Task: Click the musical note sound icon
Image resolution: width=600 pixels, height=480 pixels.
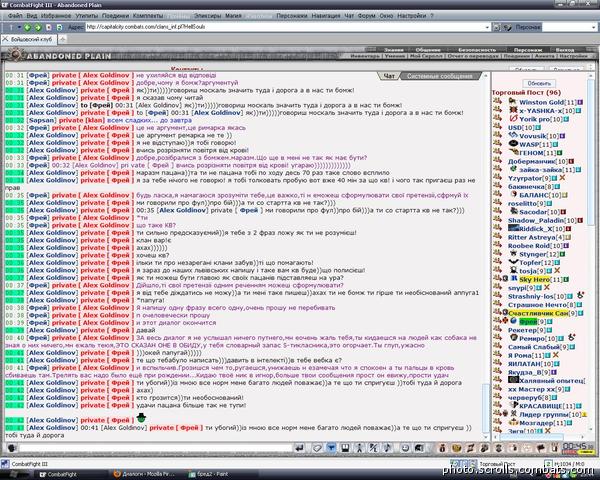Action: pyautogui.click(x=387, y=447)
